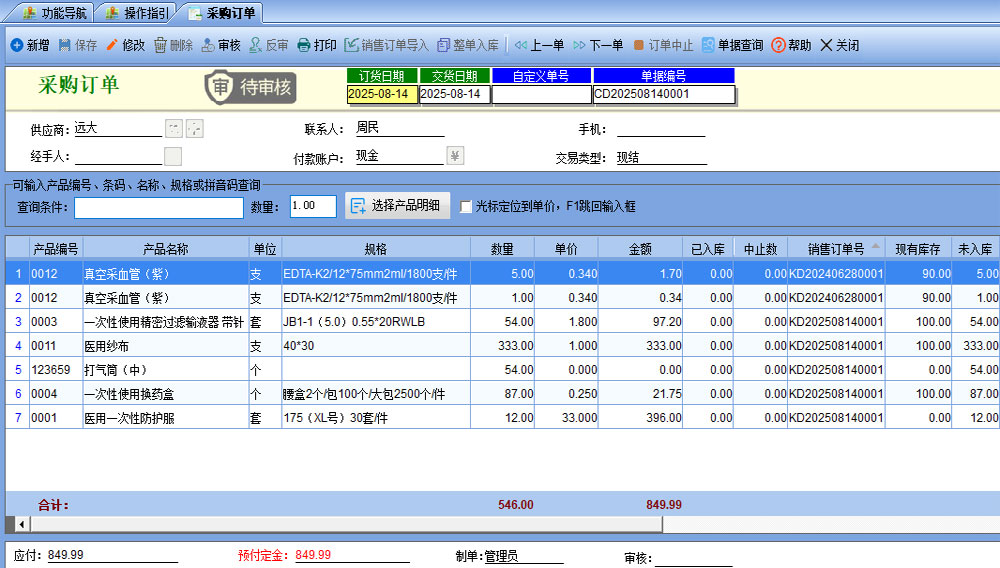Click the 打印 (print) toolbar button
Screen dimensions: 1000x568
click(317, 45)
